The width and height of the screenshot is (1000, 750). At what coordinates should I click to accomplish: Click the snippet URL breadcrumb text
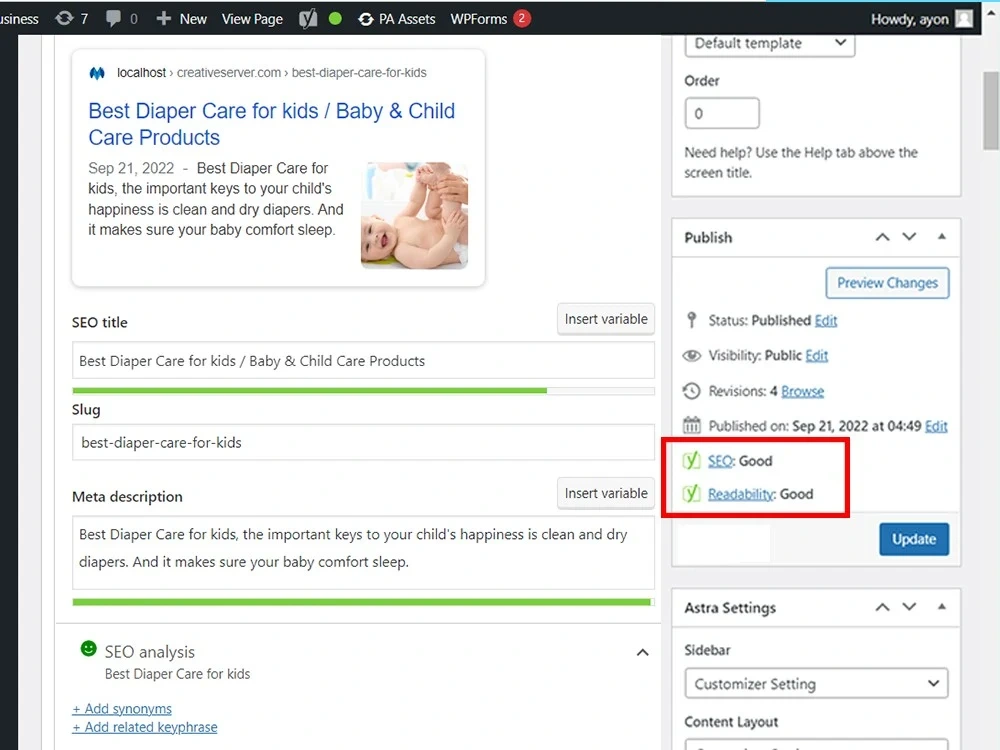tap(272, 73)
